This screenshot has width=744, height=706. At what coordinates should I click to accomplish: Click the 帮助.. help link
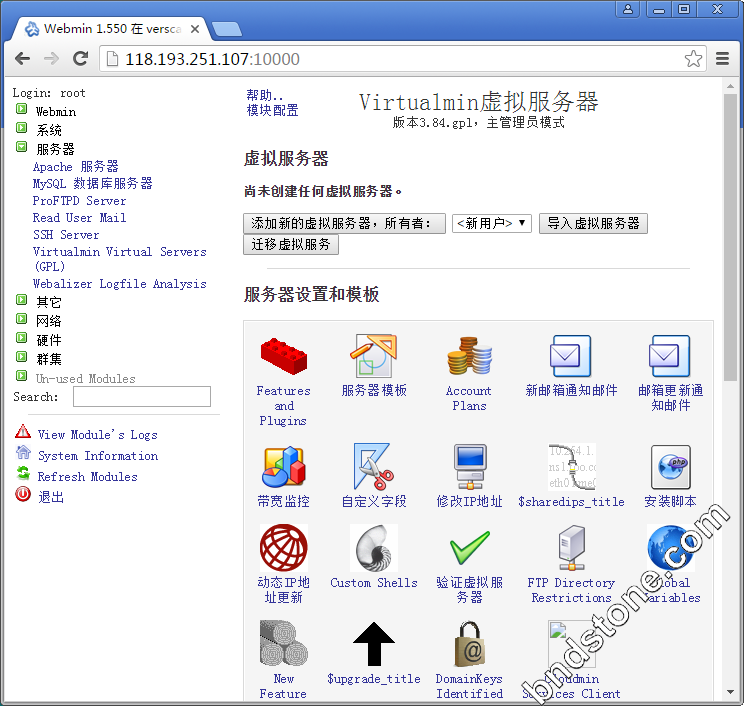(x=264, y=95)
